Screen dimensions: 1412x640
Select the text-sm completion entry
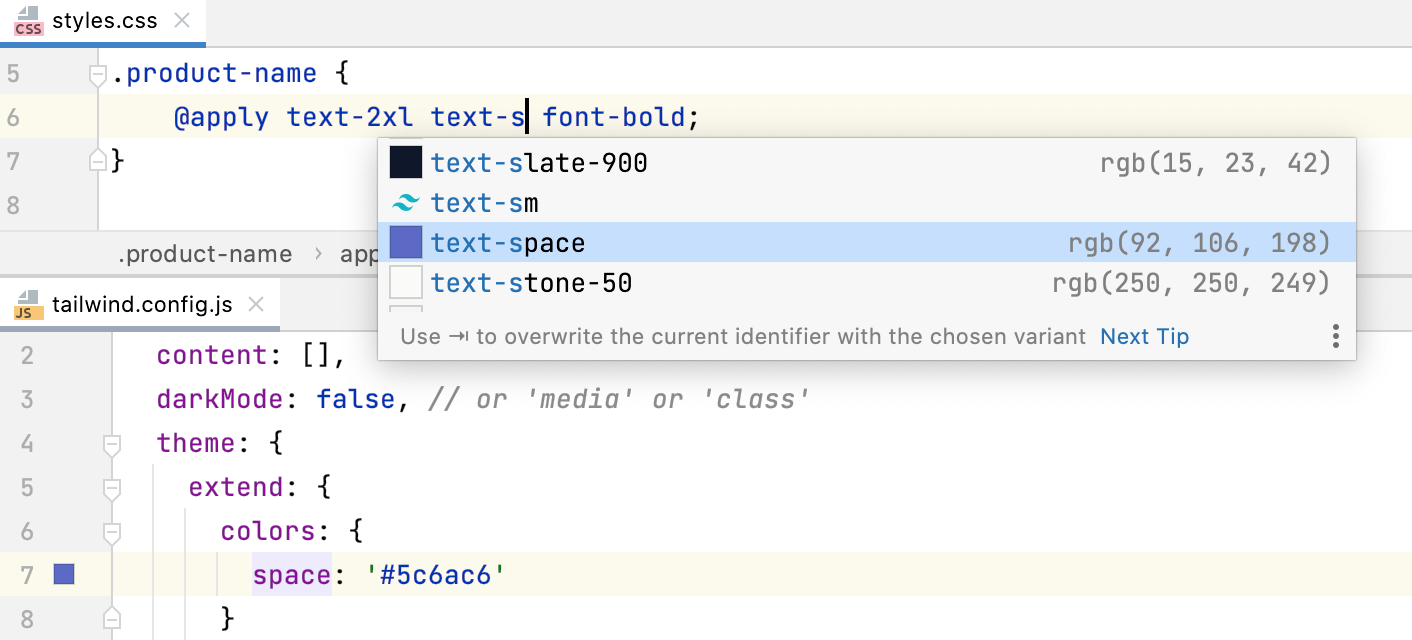point(485,202)
